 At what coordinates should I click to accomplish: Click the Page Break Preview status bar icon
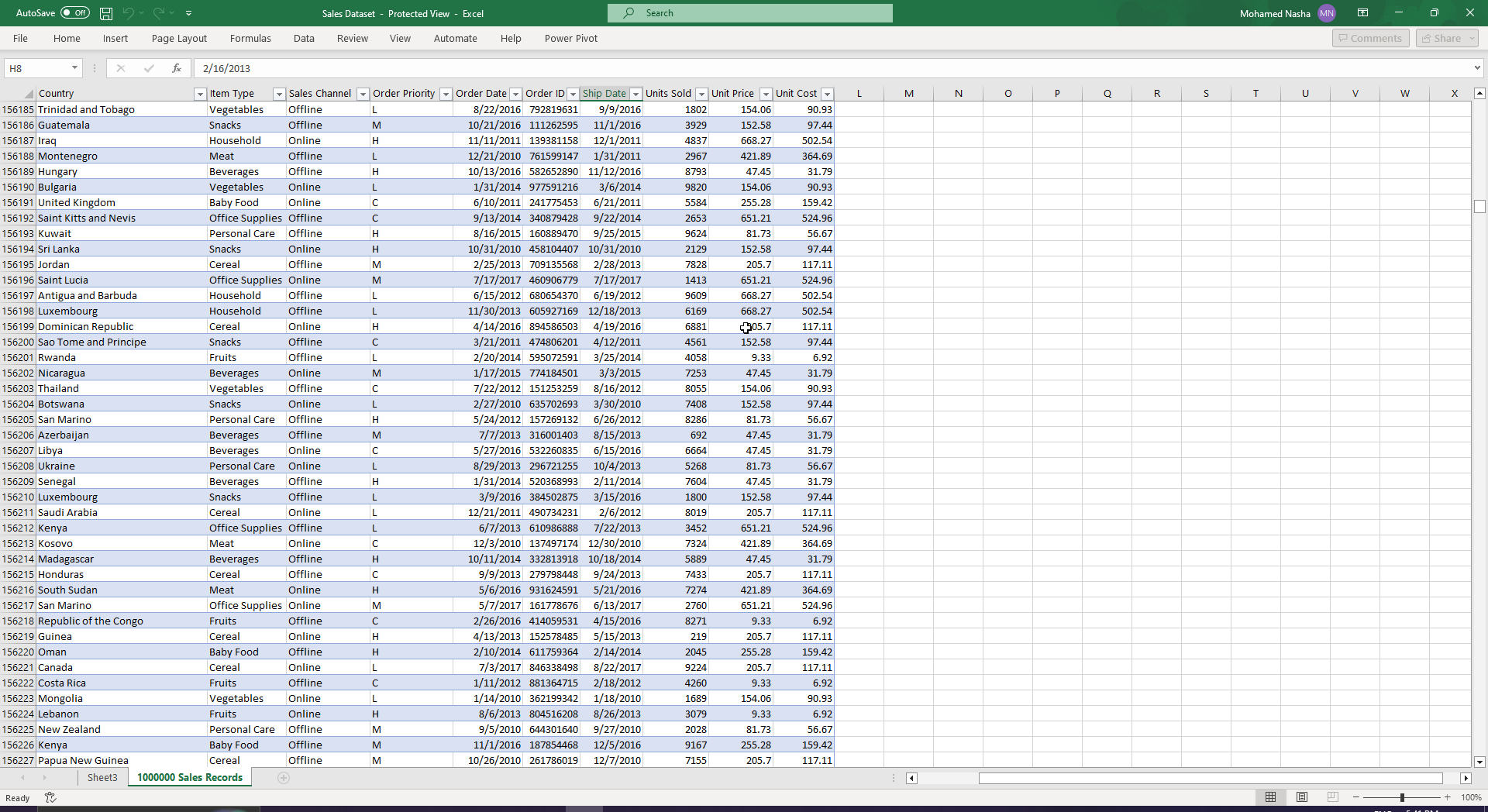pyautogui.click(x=1332, y=797)
